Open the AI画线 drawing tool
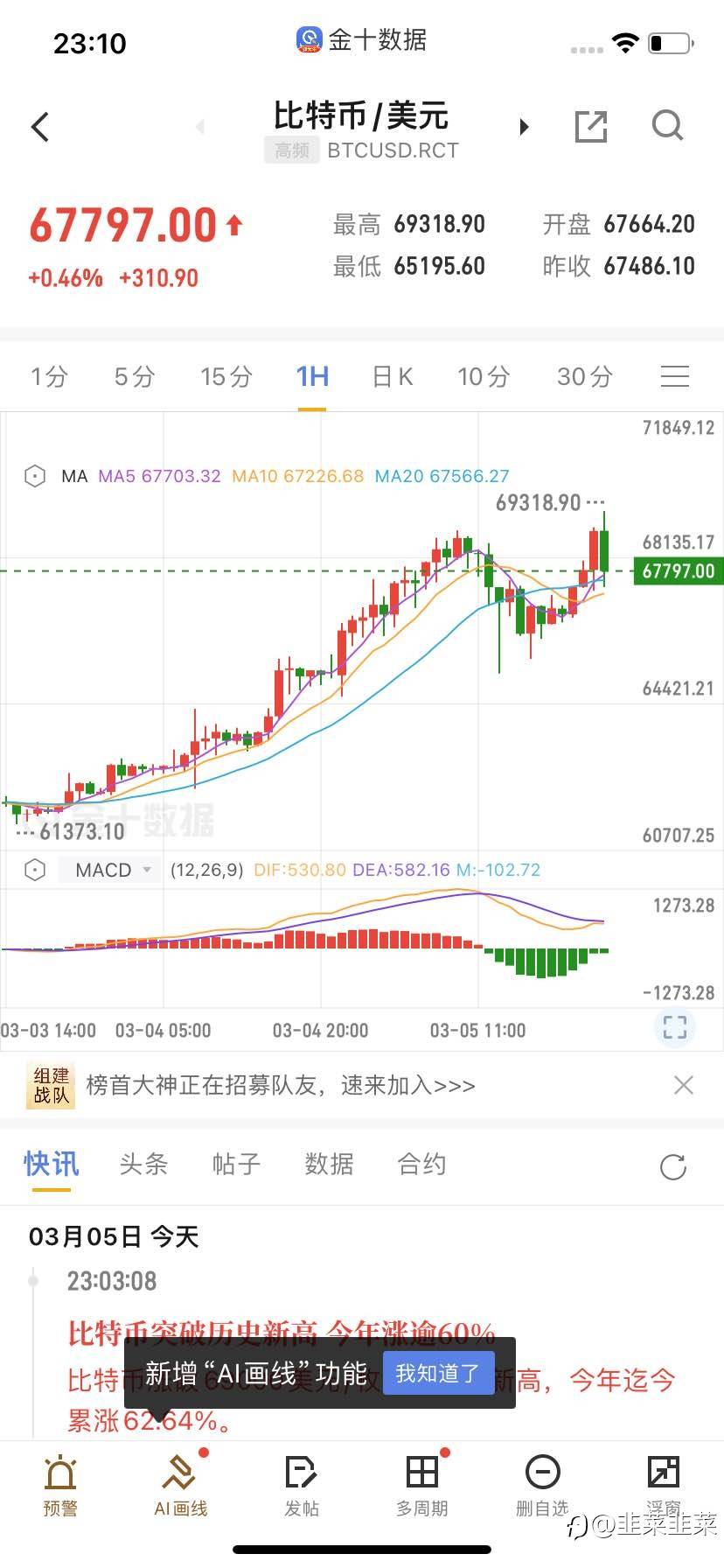The width and height of the screenshot is (724, 1568). tap(181, 1484)
